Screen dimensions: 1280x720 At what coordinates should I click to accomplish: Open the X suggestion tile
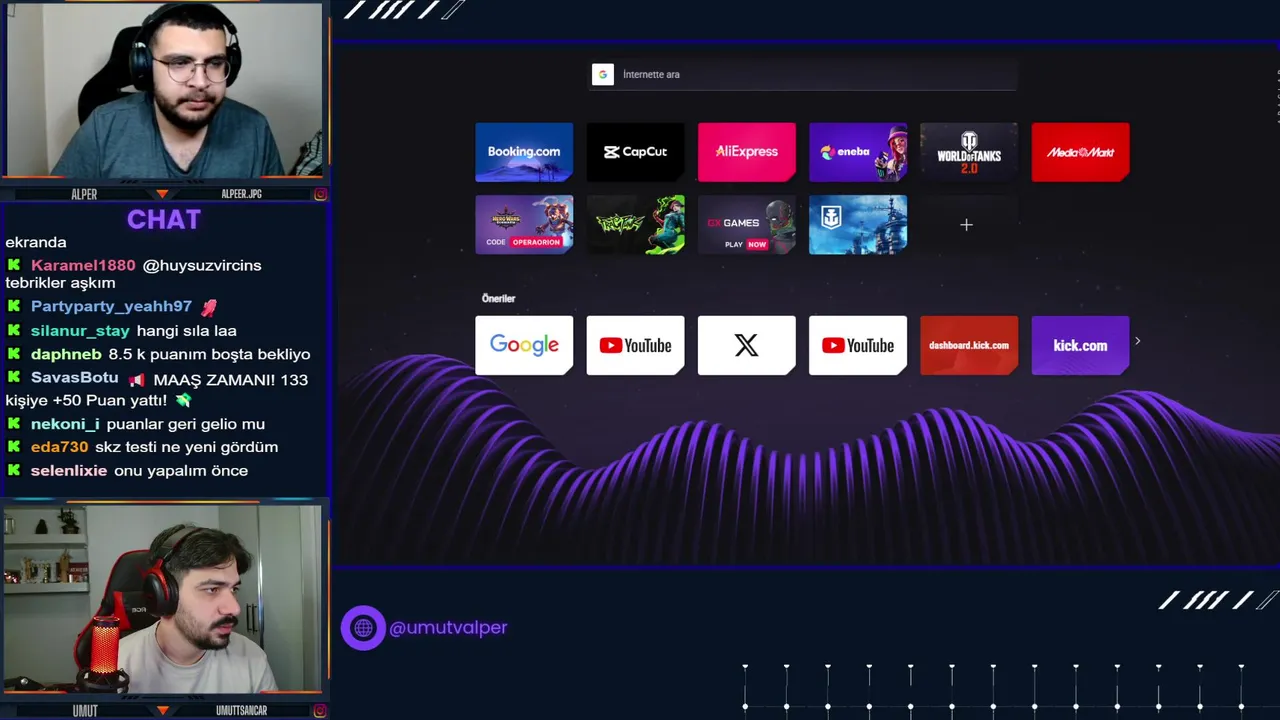click(x=746, y=345)
